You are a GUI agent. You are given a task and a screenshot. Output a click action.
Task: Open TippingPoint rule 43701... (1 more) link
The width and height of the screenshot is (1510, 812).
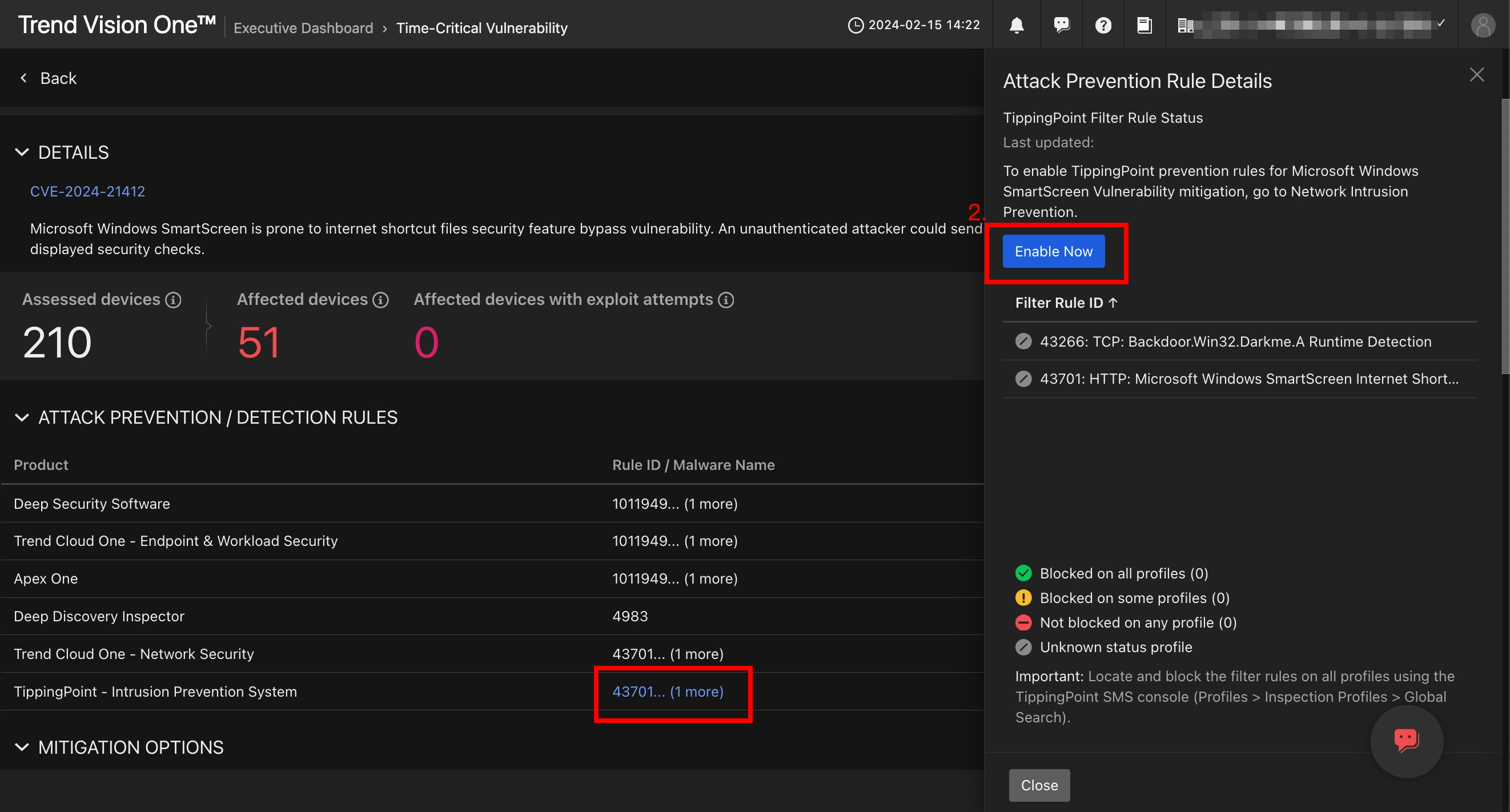(668, 692)
